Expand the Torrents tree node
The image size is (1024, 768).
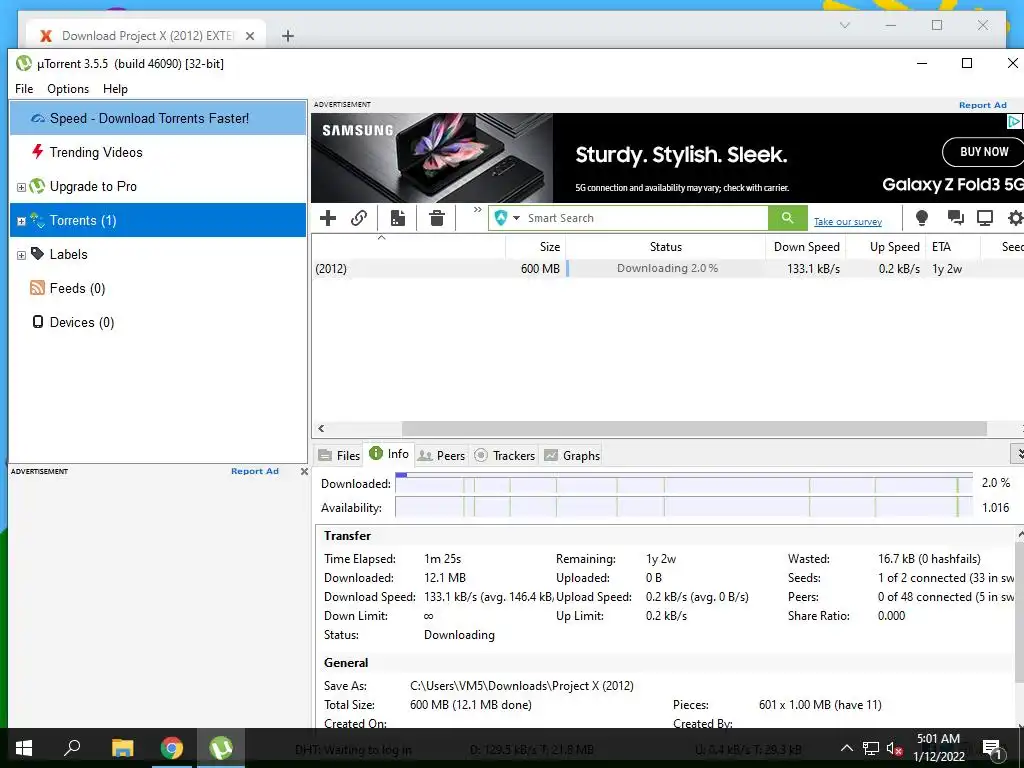coord(21,221)
